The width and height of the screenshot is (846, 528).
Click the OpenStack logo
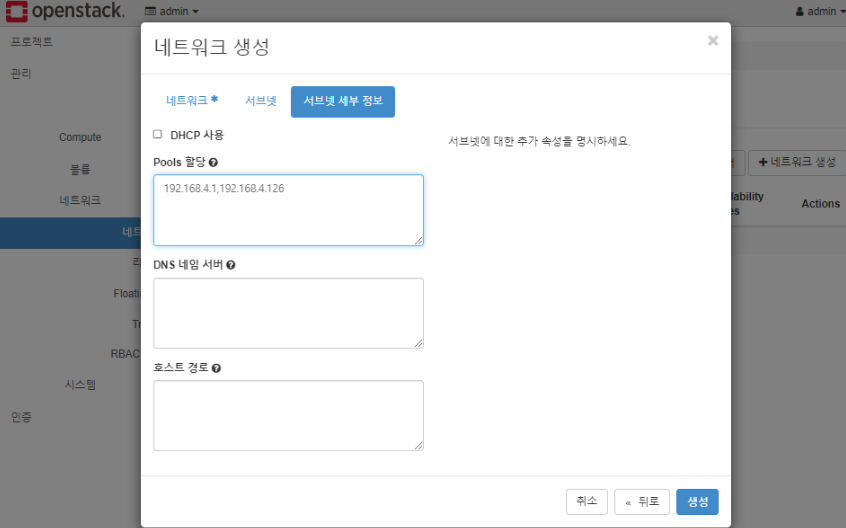tap(65, 11)
